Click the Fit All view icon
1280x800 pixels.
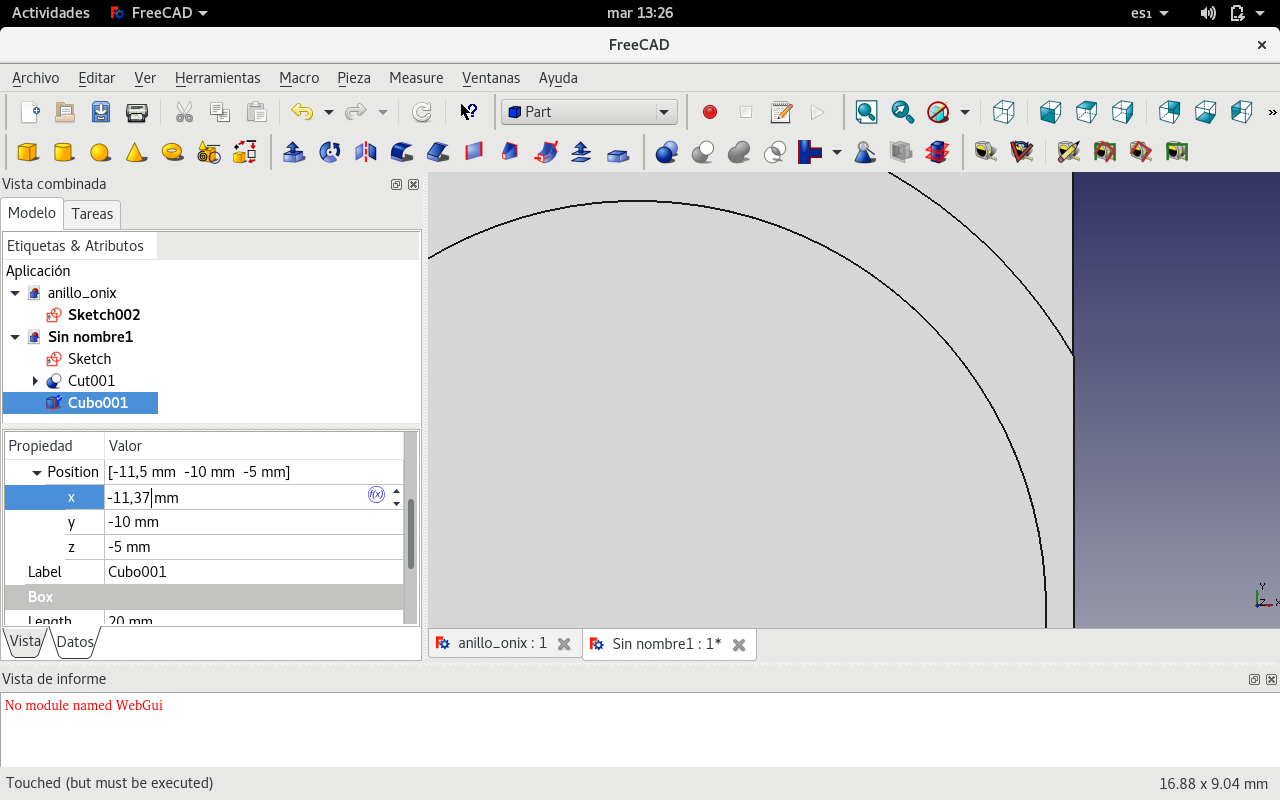866,112
